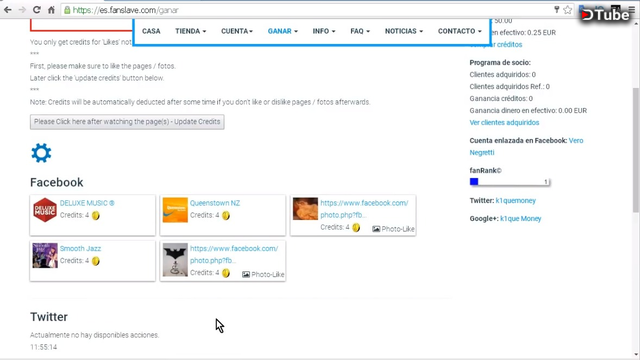Click the fanRank progress bar
Image resolution: width=640 pixels, height=360 pixels.
[510, 182]
